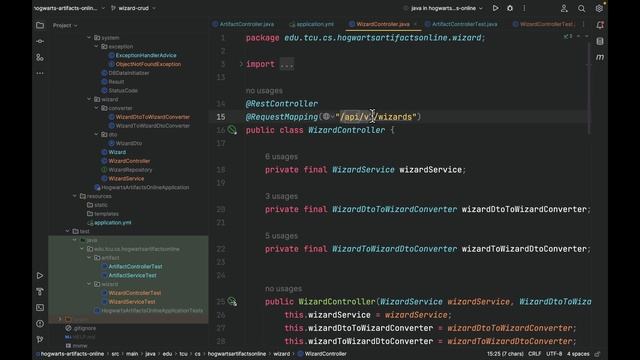Switch to ArtifactController.java tab
Image resolution: width=640 pixels, height=360 pixels.
(243, 24)
